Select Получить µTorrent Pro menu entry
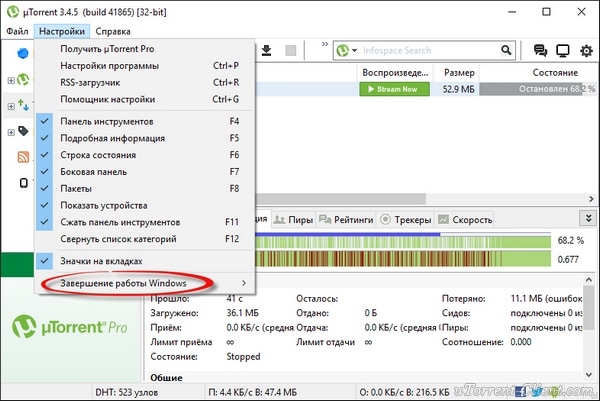This screenshot has width=600, height=401. tap(144, 49)
